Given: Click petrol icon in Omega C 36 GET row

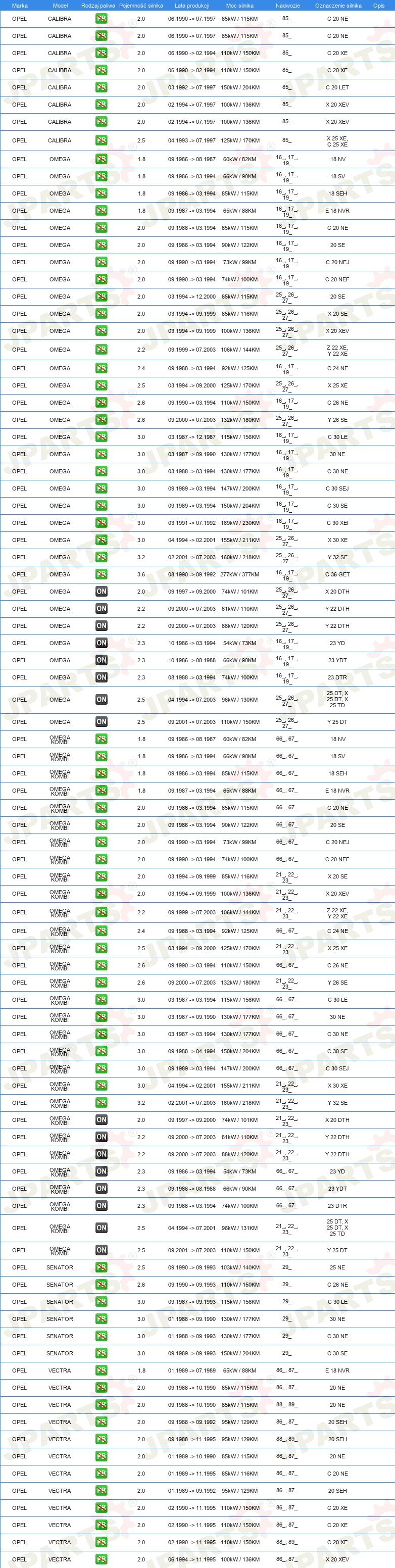Looking at the screenshot, I should click(101, 574).
